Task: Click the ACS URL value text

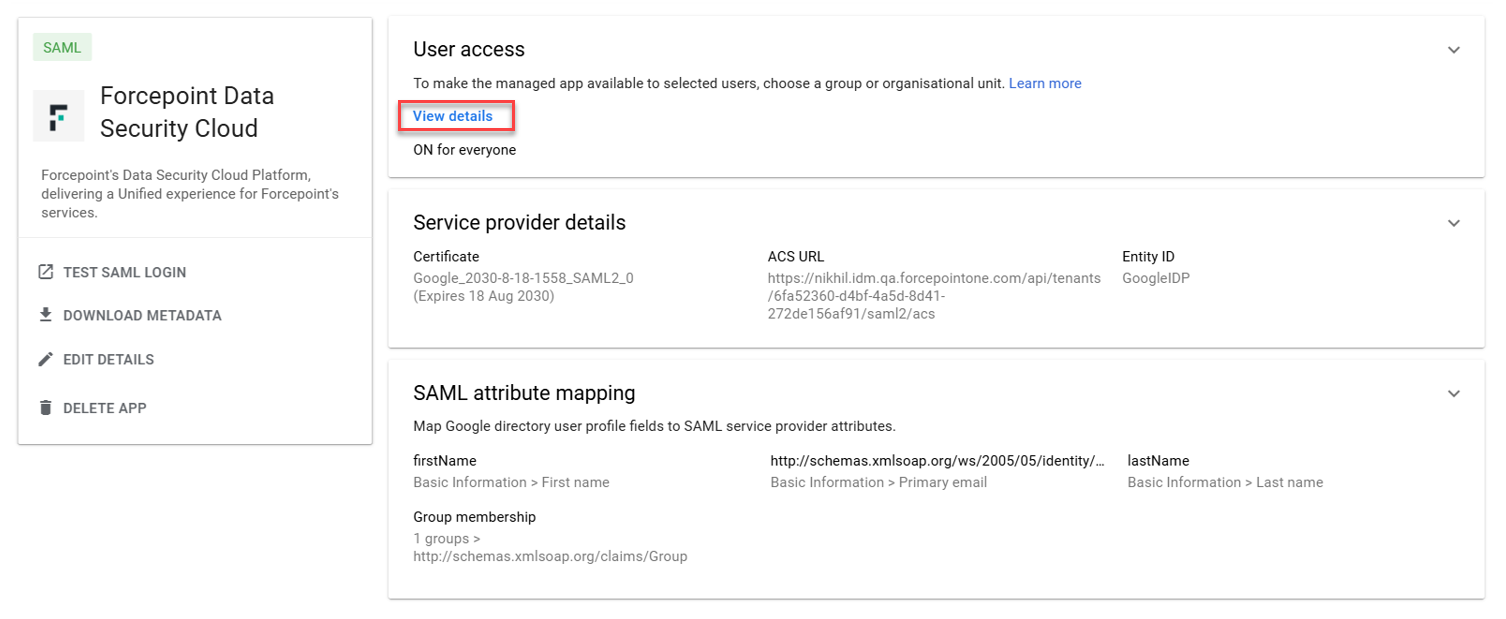Action: 933,296
